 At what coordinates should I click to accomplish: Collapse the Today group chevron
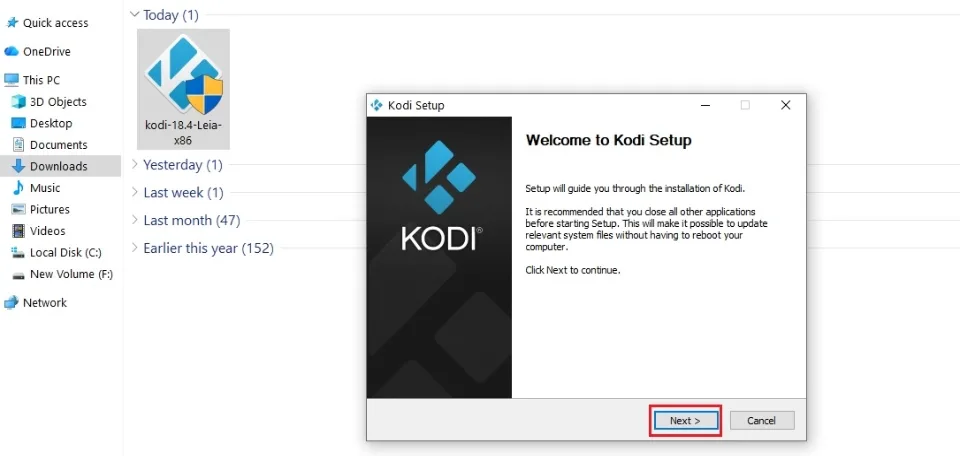point(135,15)
